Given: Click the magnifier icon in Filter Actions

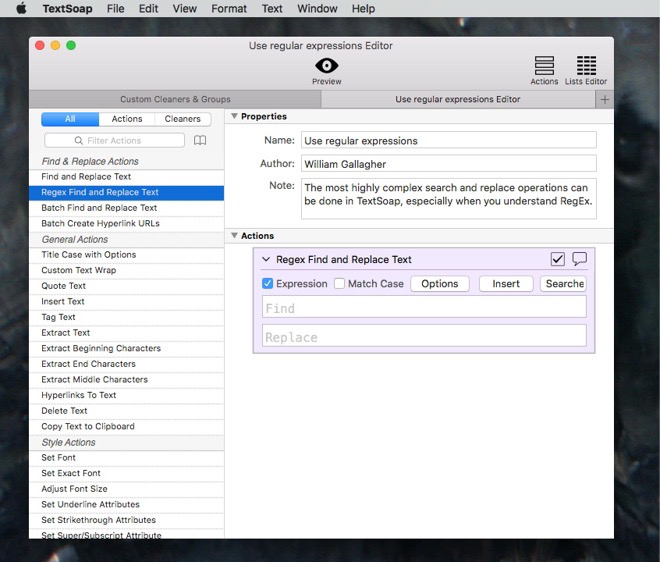Looking at the screenshot, I should [79, 141].
